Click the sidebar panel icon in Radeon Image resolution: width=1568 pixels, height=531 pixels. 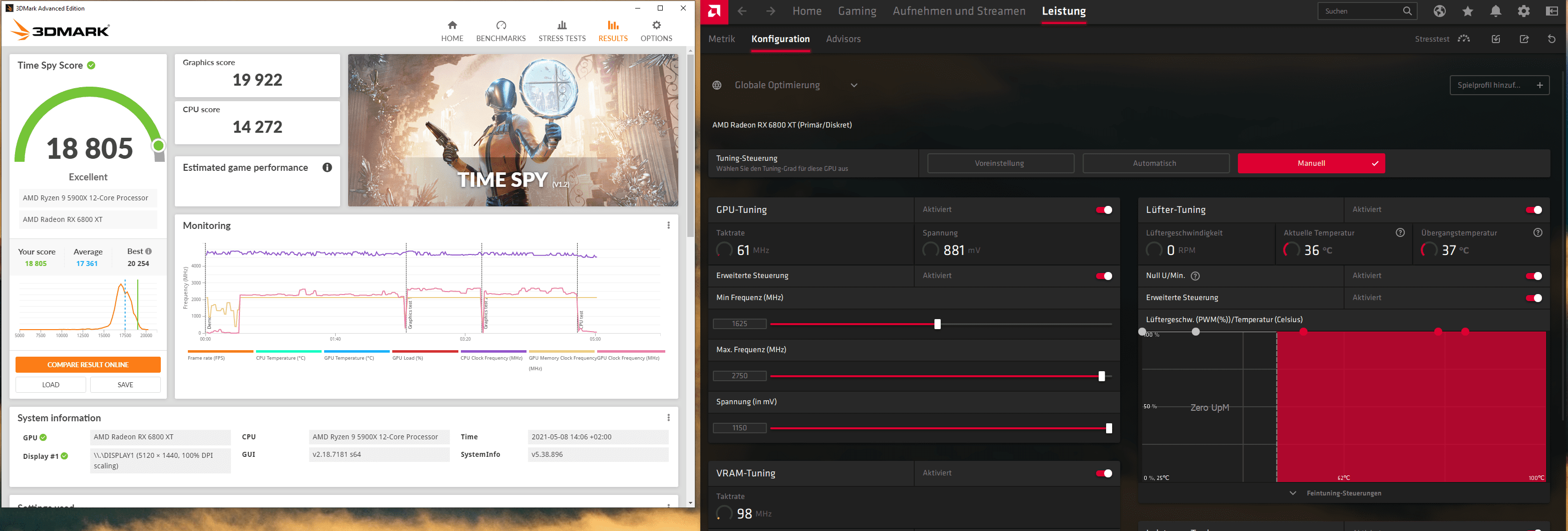coord(1551,11)
